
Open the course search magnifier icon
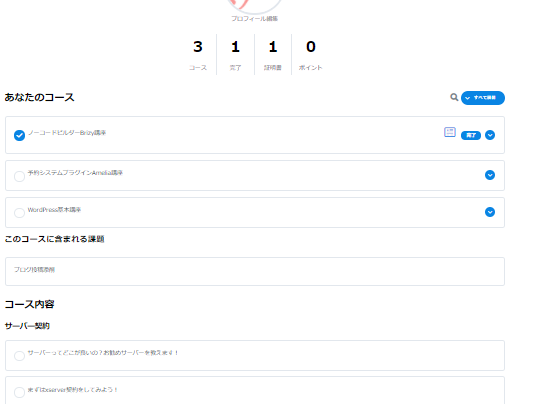coord(454,97)
